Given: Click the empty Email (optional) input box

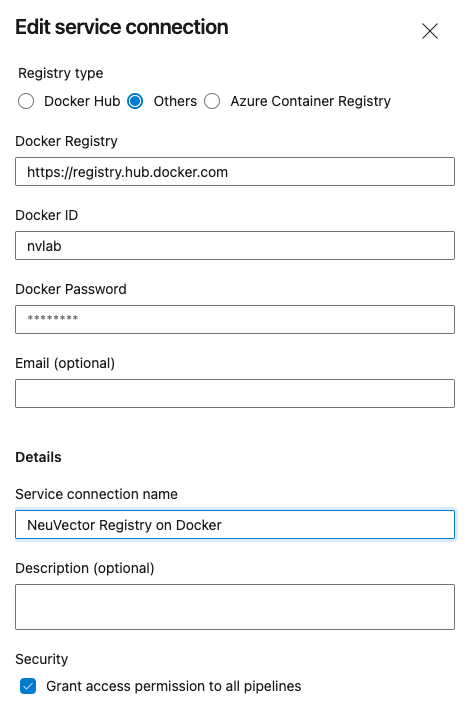Looking at the screenshot, I should tap(235, 394).
